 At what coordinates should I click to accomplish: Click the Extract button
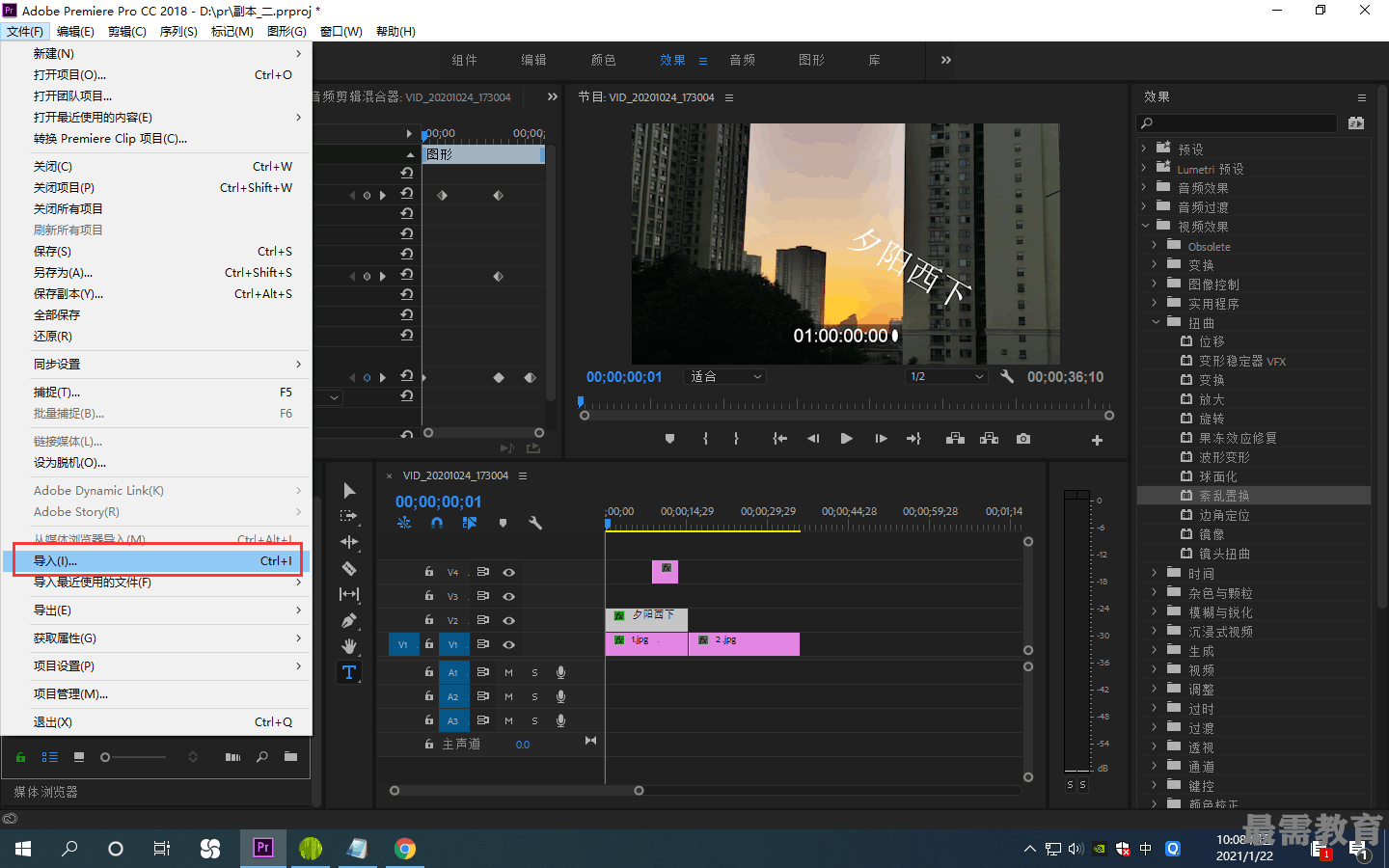coord(989,439)
